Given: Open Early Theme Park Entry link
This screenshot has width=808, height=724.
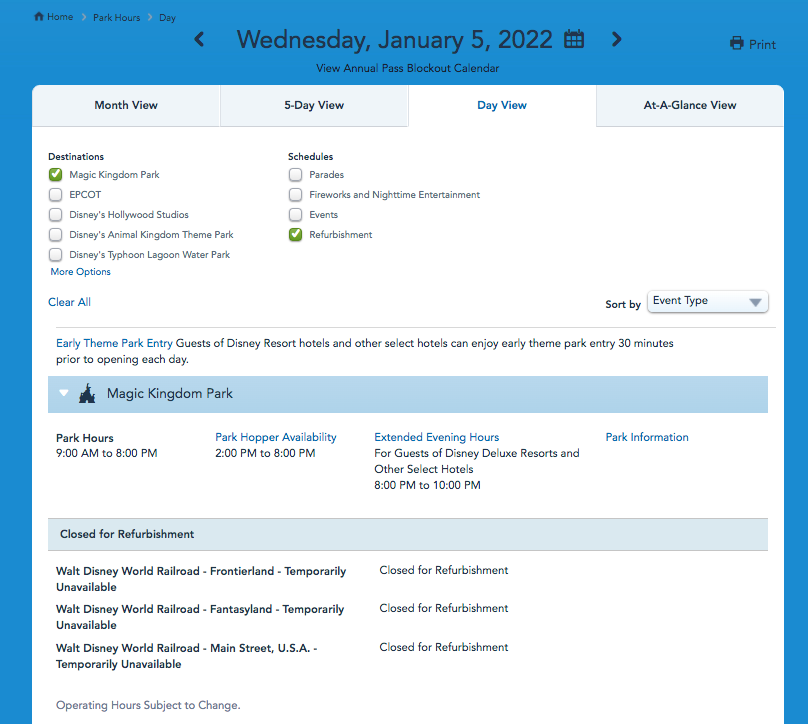Looking at the screenshot, I should point(114,343).
